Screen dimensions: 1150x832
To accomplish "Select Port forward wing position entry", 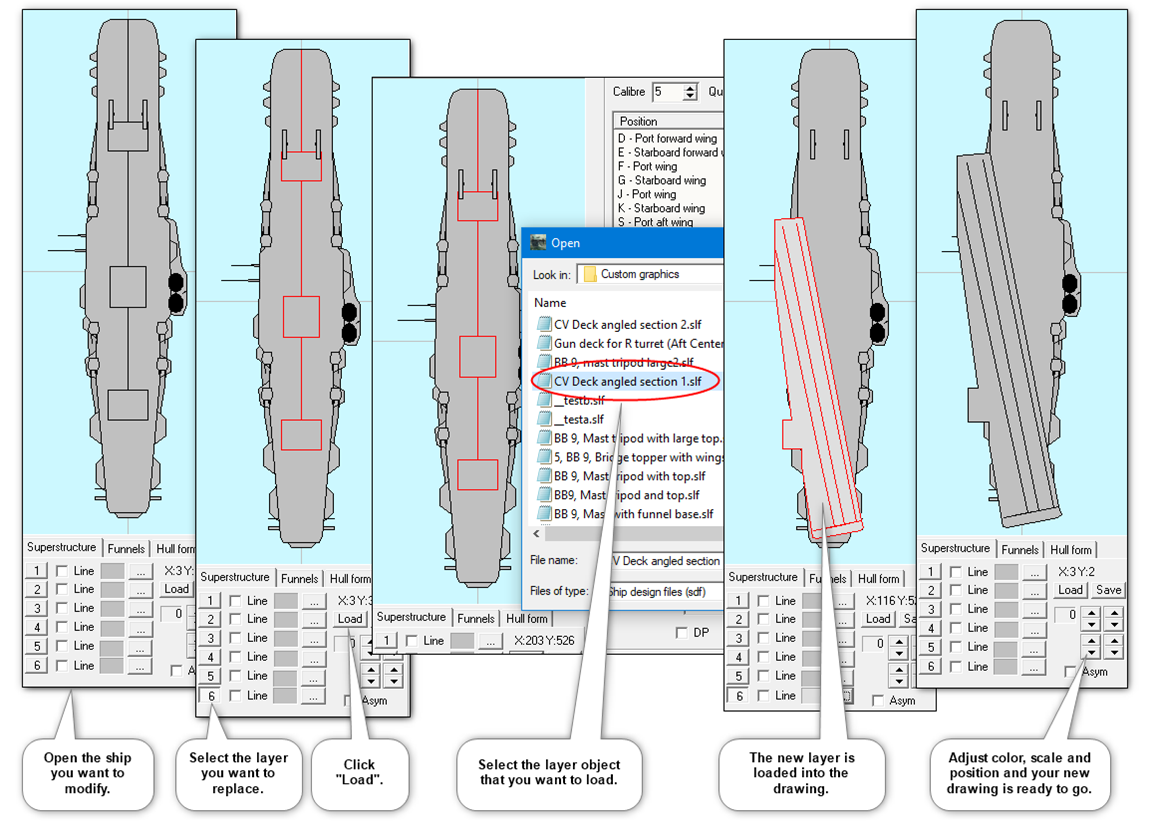I will coord(667,138).
